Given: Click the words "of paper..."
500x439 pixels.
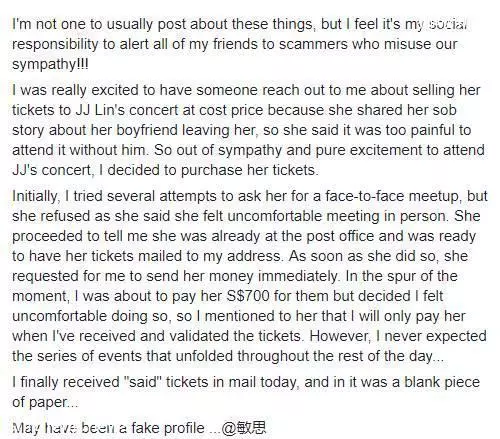Looking at the screenshot, I should click(x=45, y=402).
